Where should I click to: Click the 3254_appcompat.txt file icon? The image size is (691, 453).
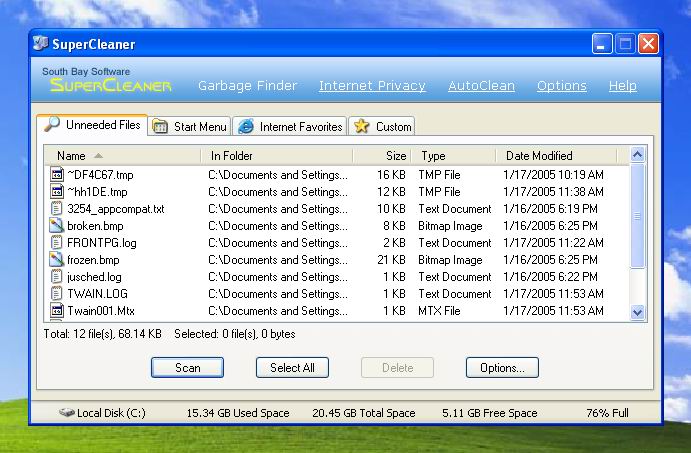click(57, 209)
